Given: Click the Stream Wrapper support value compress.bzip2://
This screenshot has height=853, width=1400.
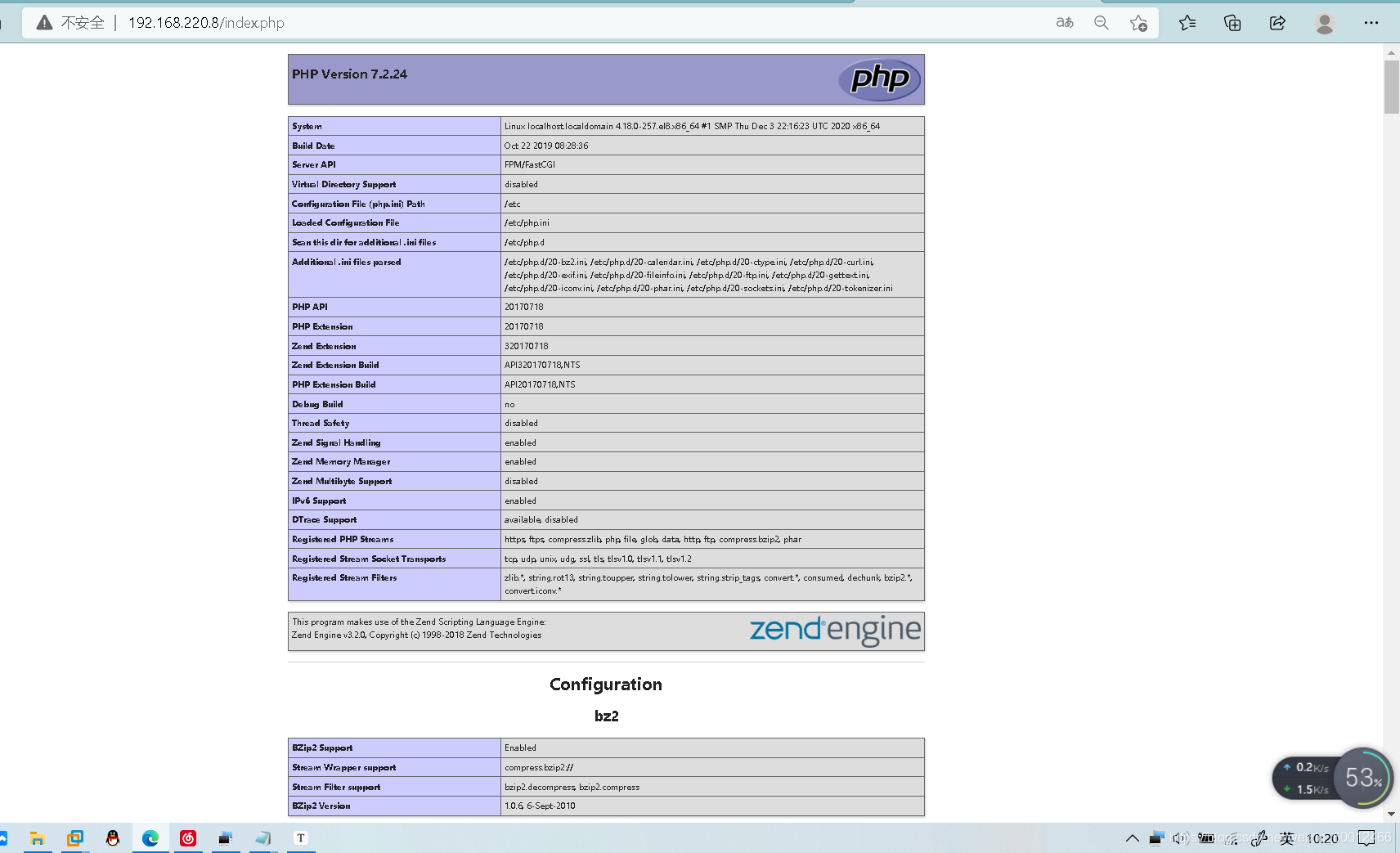Looking at the screenshot, I should 539,767.
